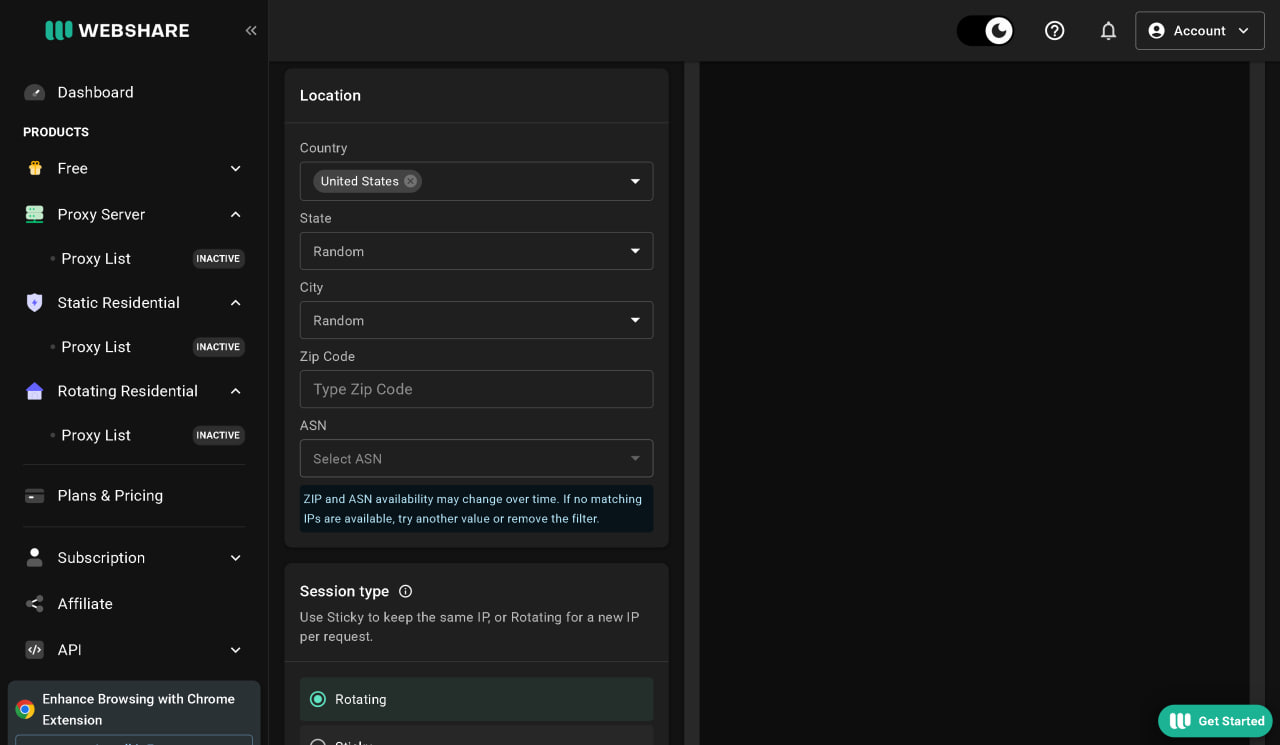Click the Zip Code input field
The height and width of the screenshot is (745, 1280).
point(476,389)
